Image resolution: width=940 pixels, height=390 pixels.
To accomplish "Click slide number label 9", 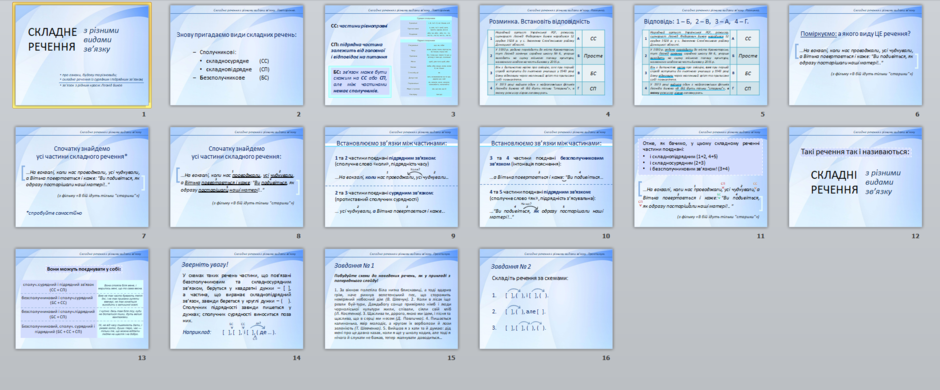I will (x=454, y=235).
